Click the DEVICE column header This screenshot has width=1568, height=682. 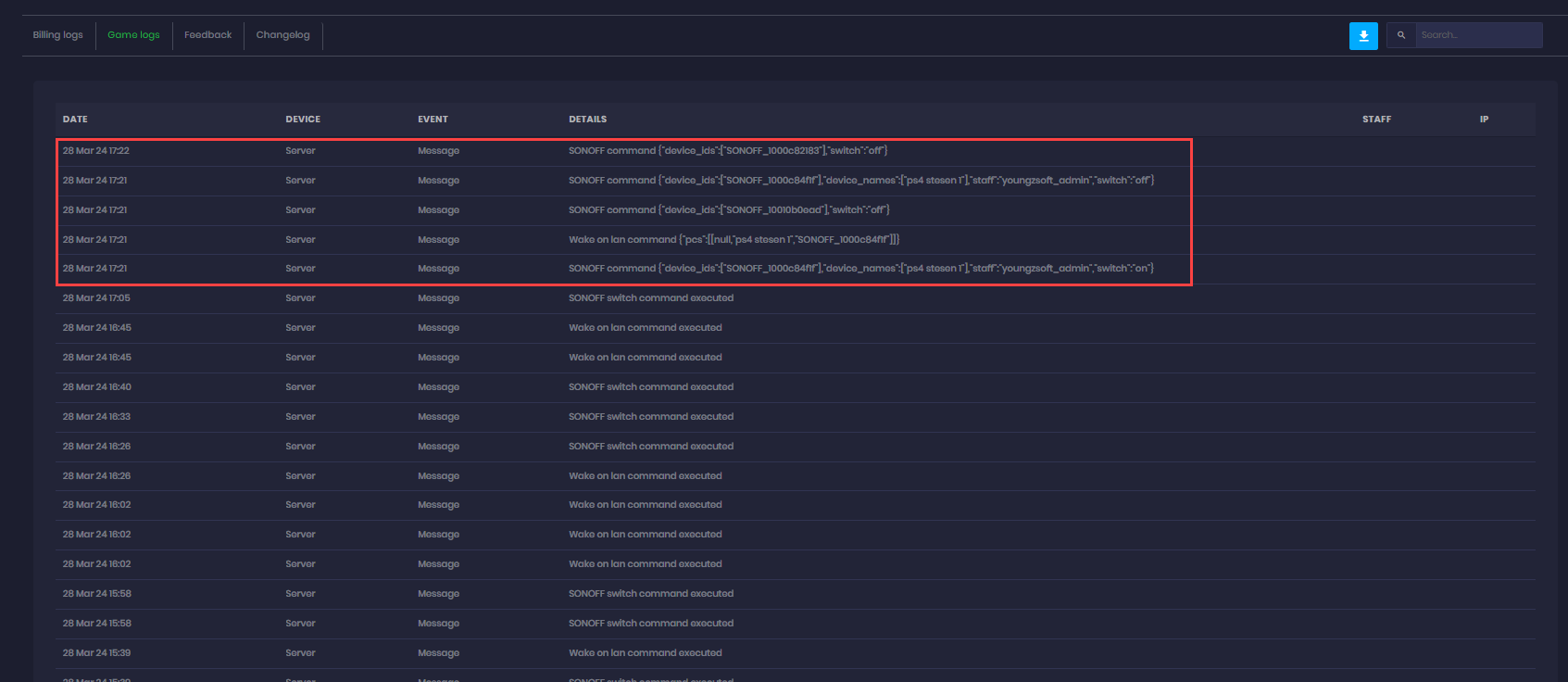click(x=303, y=120)
